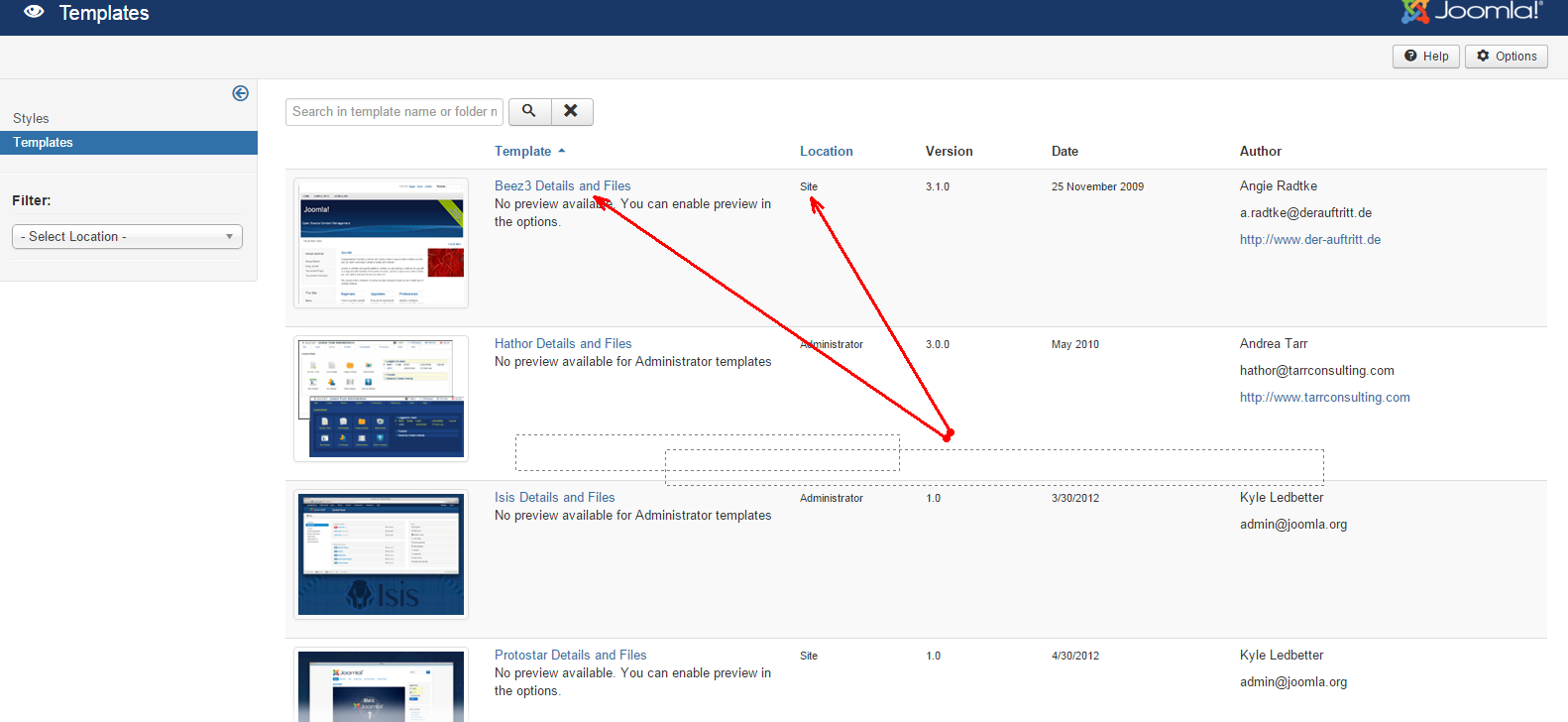Open Isis Details and Files
The height and width of the screenshot is (722, 1568).
[x=555, y=497]
